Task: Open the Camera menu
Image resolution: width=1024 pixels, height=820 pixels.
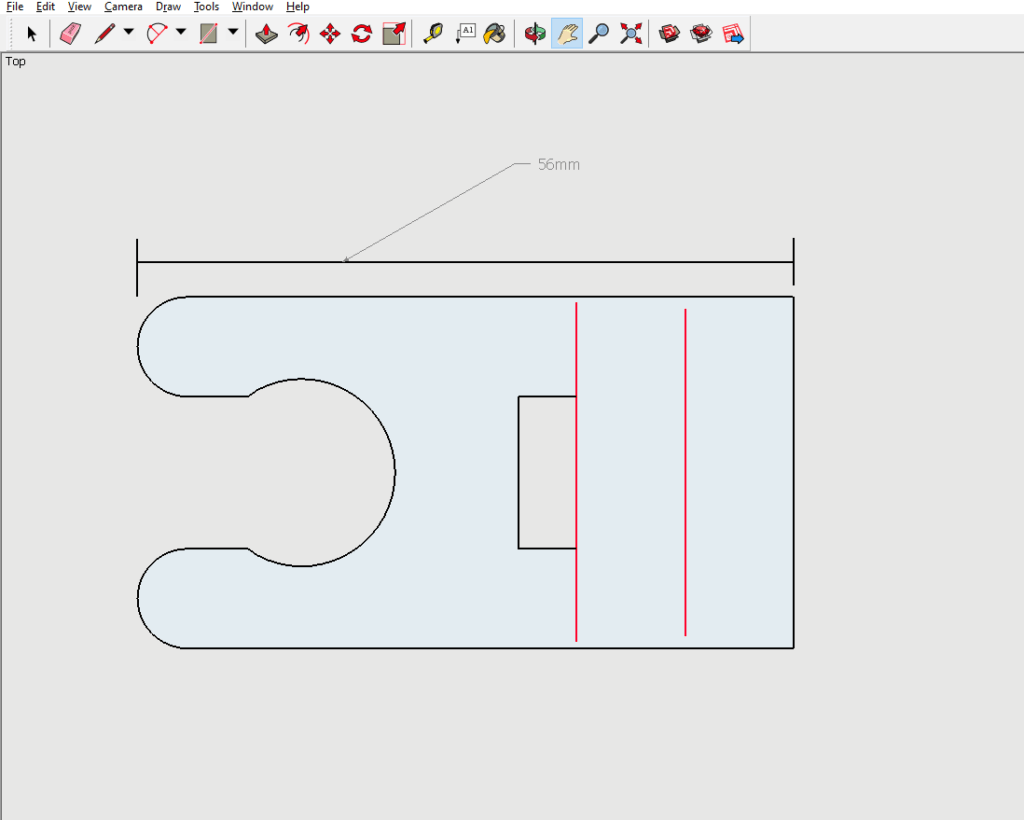Action: (x=123, y=7)
